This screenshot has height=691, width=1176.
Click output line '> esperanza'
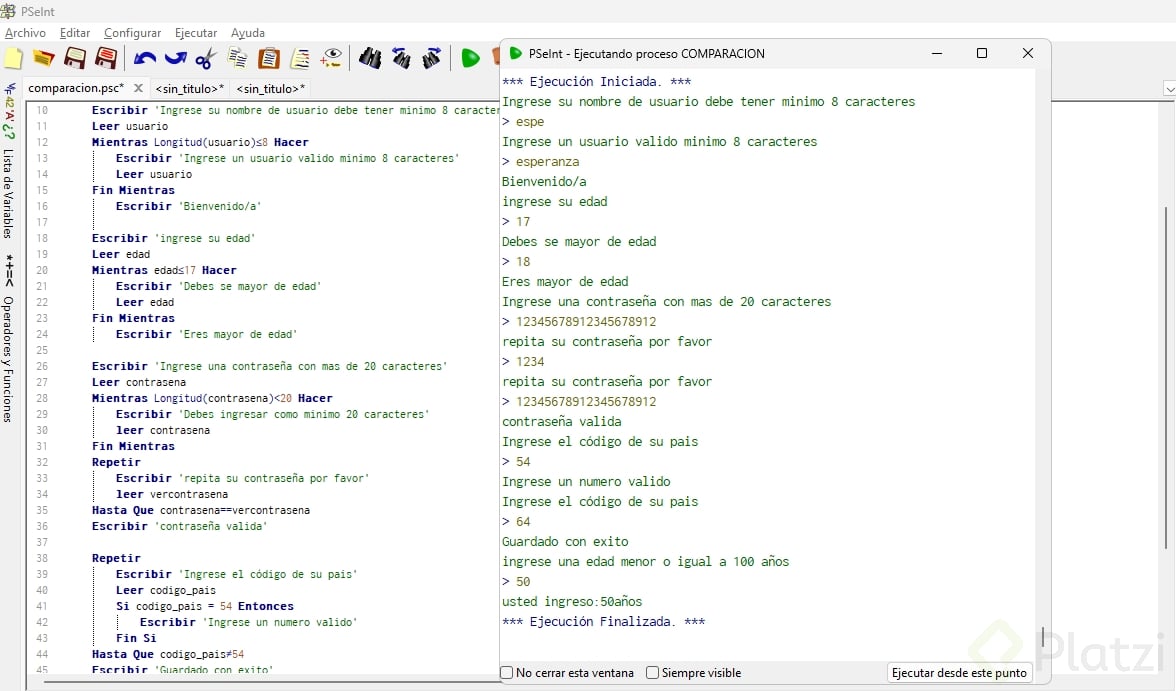tap(541, 161)
